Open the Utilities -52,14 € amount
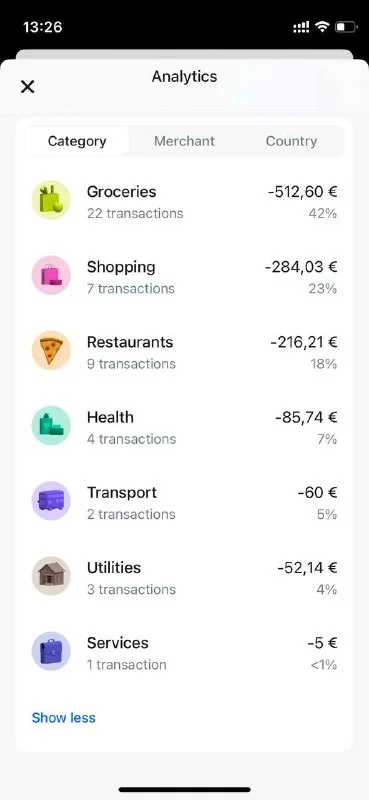Viewport: 369px width, 800px height. [x=307, y=568]
